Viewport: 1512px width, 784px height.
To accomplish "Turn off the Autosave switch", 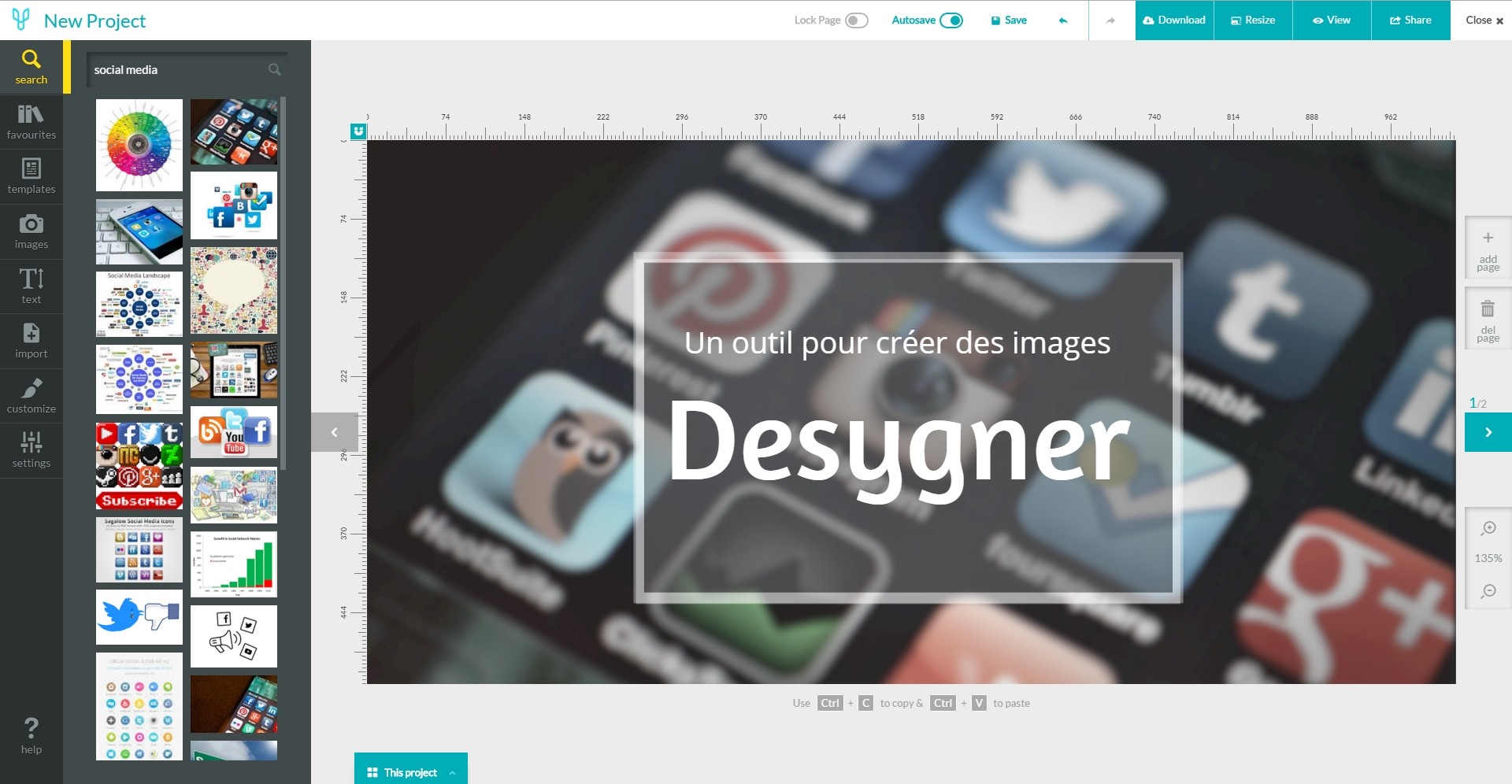I will pos(951,20).
